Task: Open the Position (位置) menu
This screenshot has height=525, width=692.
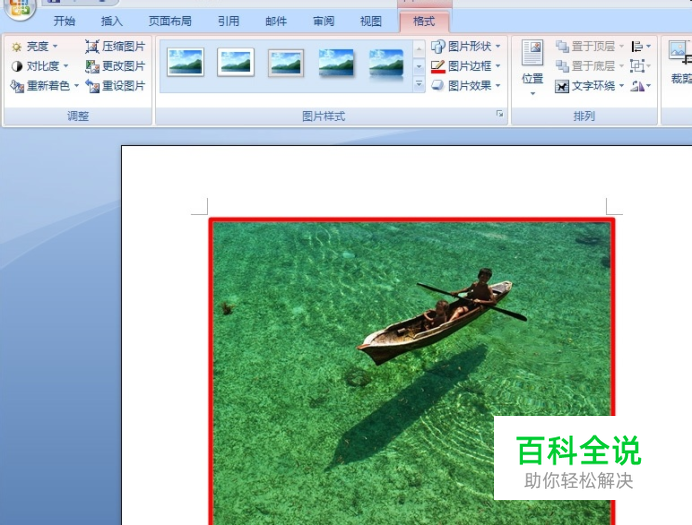Action: (533, 68)
